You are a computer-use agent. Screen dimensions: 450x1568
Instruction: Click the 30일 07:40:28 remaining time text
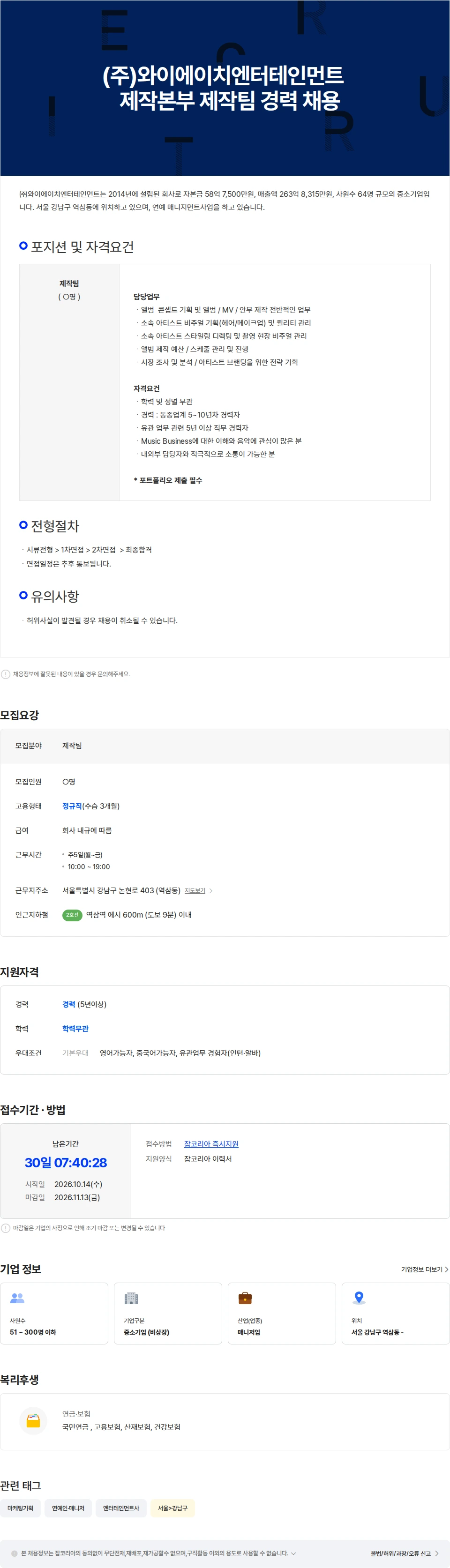(x=66, y=1163)
